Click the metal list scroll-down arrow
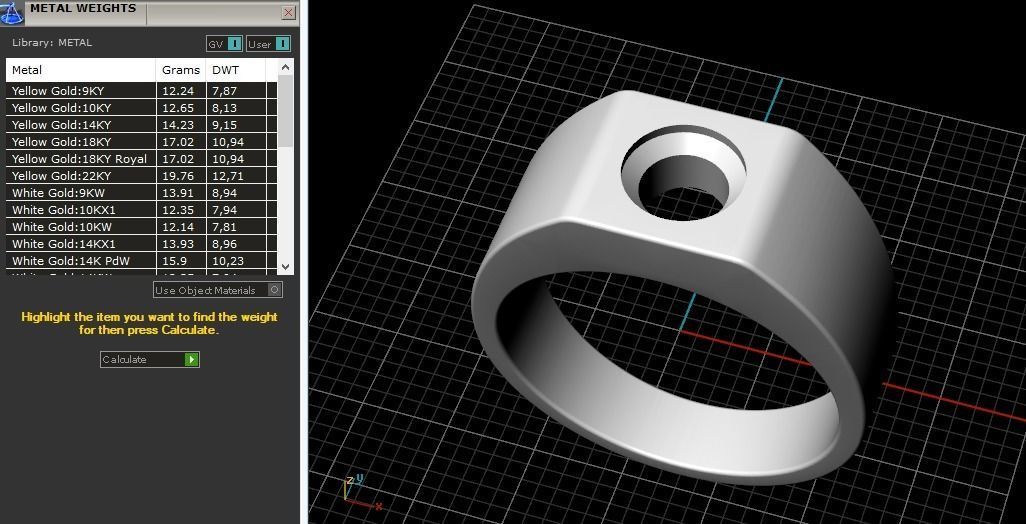 285,266
